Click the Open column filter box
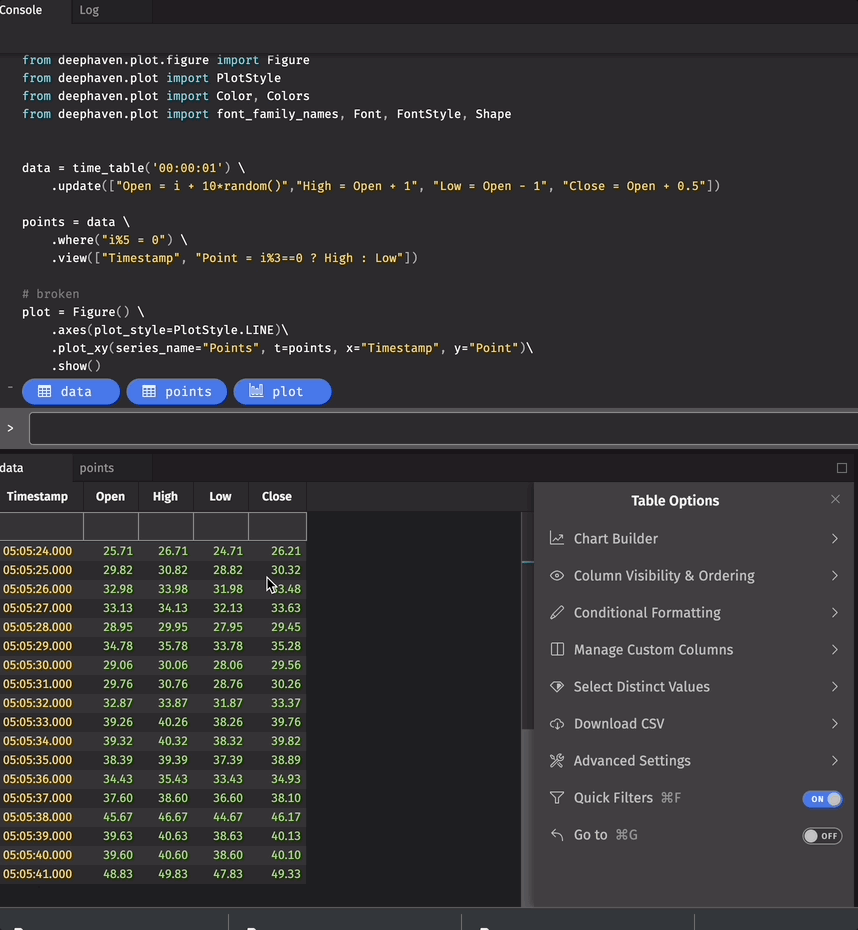 [111, 526]
